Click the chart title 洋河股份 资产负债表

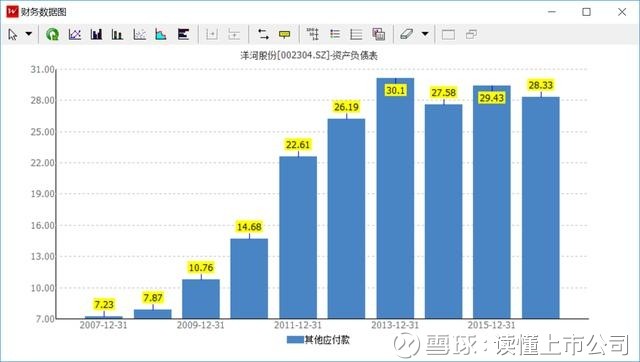pos(309,56)
